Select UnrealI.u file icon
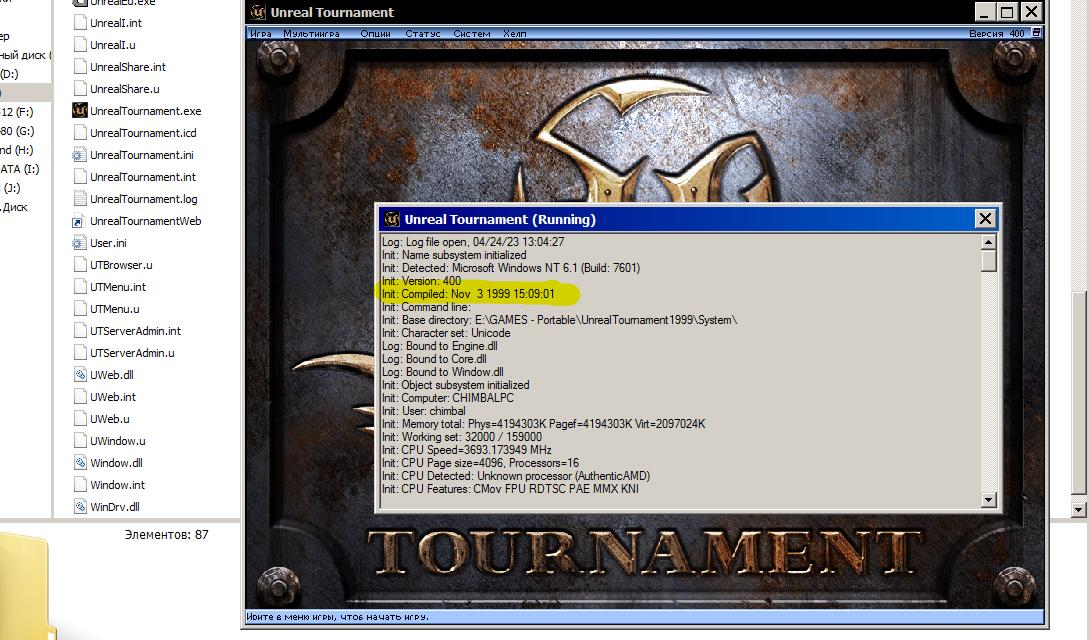The width and height of the screenshot is (1089, 640). pyautogui.click(x=80, y=44)
